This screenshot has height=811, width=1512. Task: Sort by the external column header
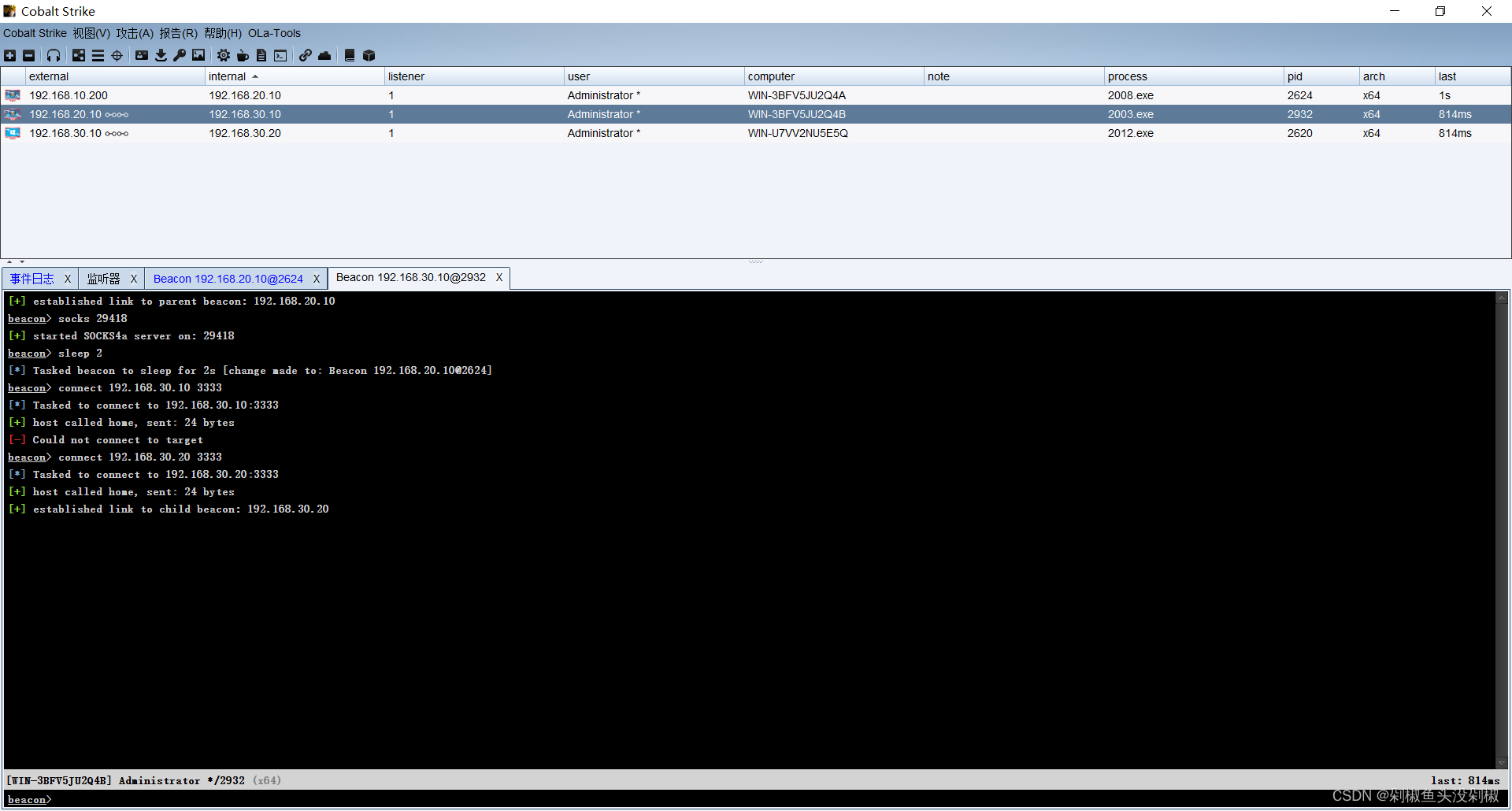click(115, 76)
